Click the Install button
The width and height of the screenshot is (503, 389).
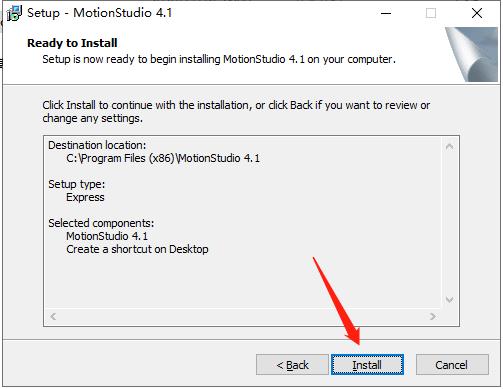pos(367,365)
